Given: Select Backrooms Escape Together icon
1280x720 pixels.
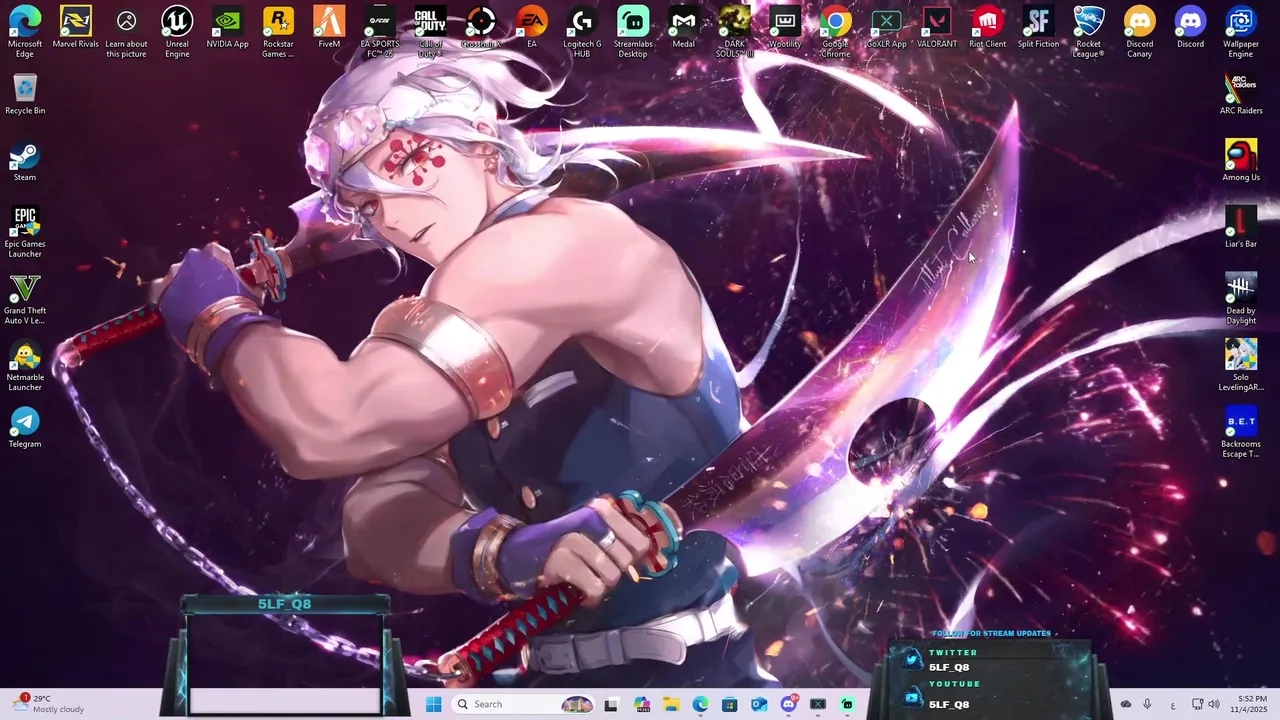Looking at the screenshot, I should click(1241, 432).
